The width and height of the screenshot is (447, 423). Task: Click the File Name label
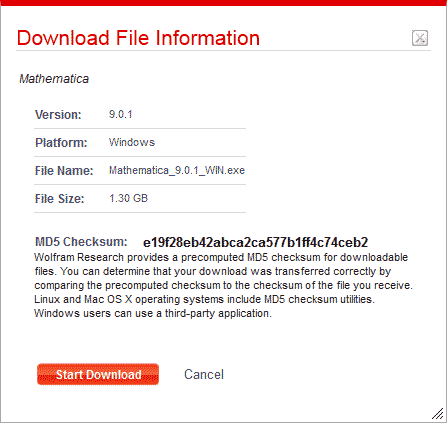pos(64,171)
